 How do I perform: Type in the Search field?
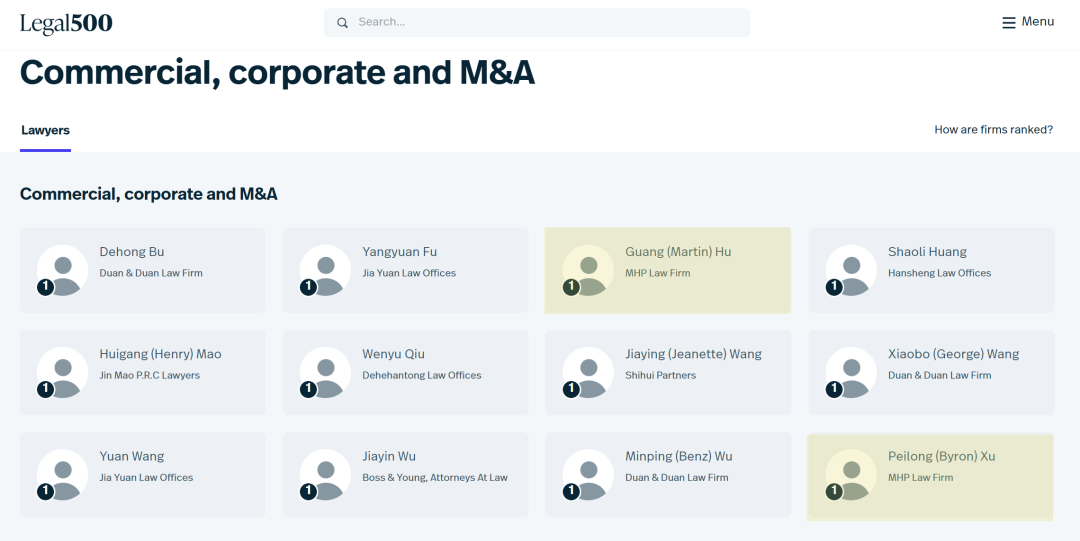(x=545, y=22)
